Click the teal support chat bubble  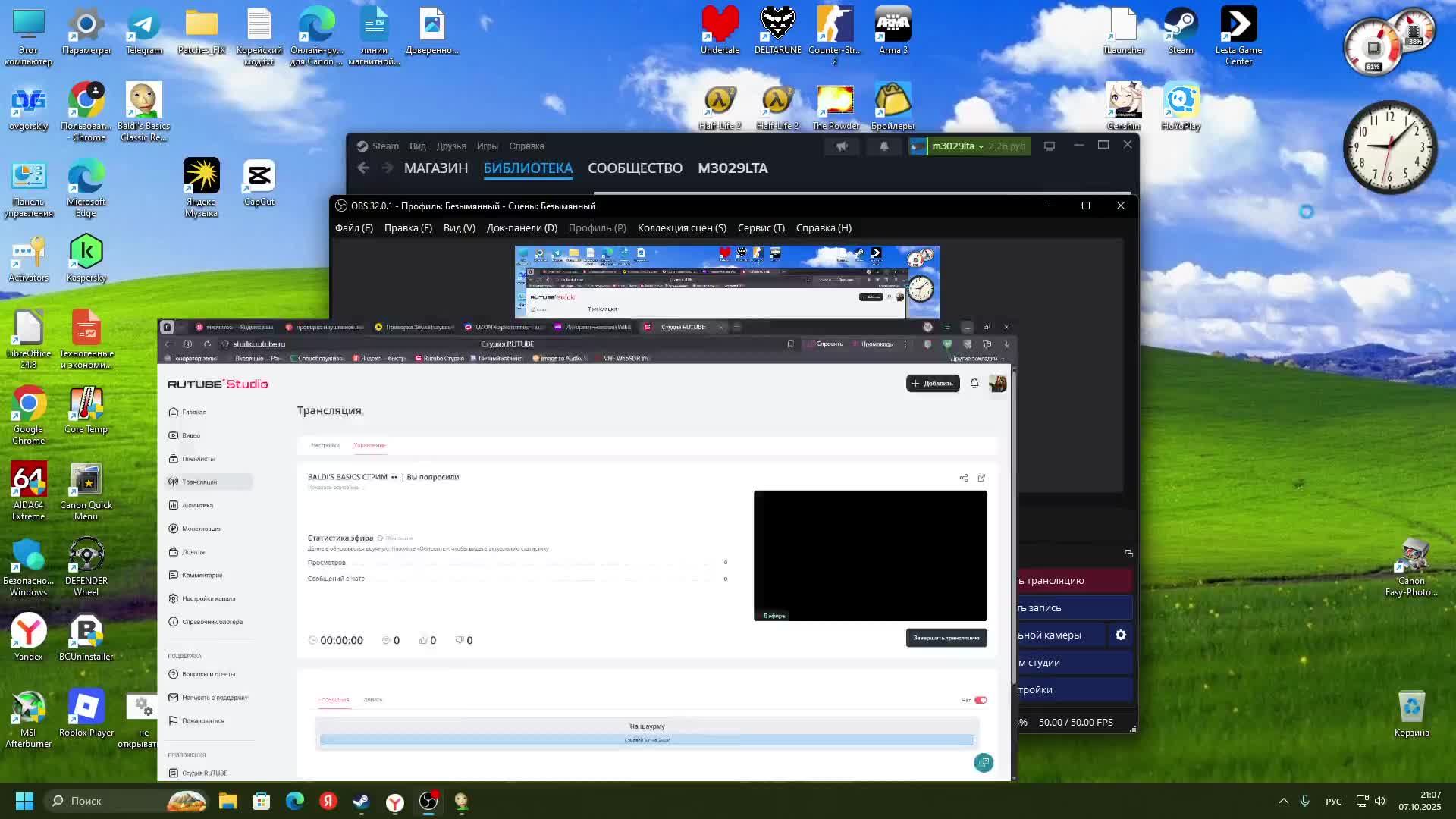(x=984, y=763)
